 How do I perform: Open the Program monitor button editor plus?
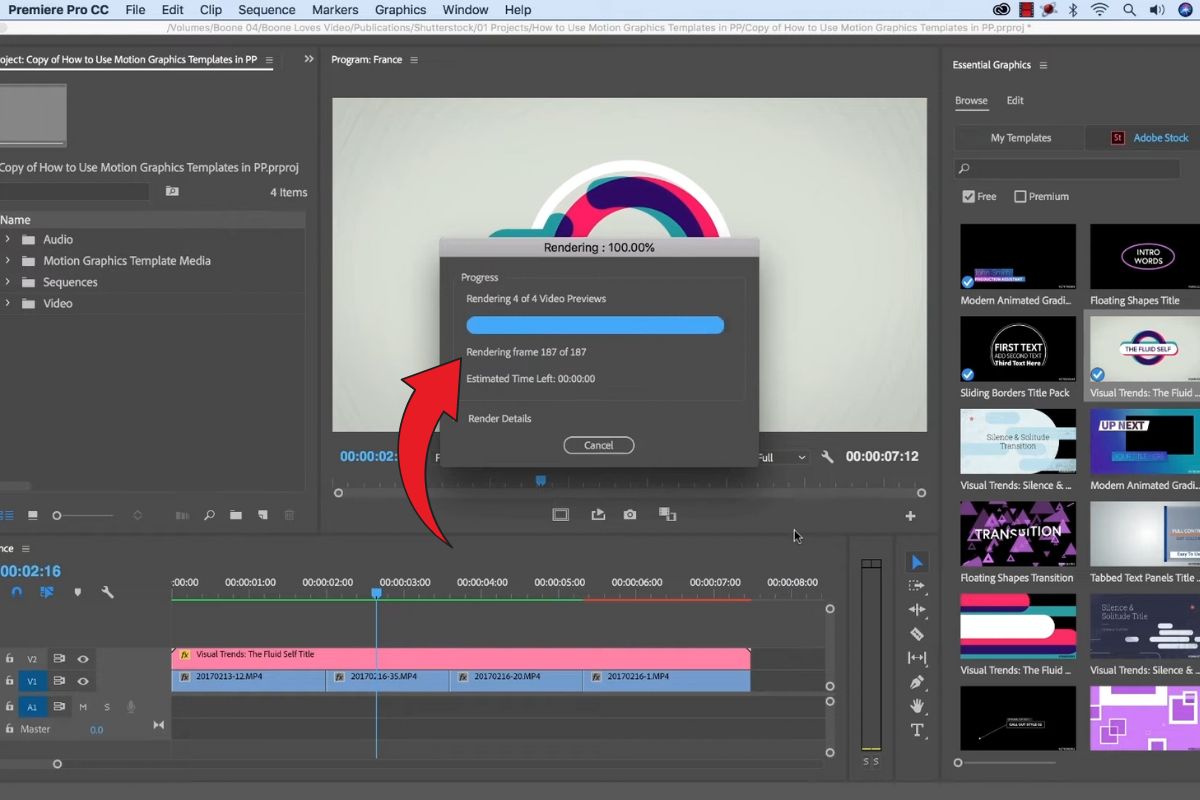click(910, 516)
